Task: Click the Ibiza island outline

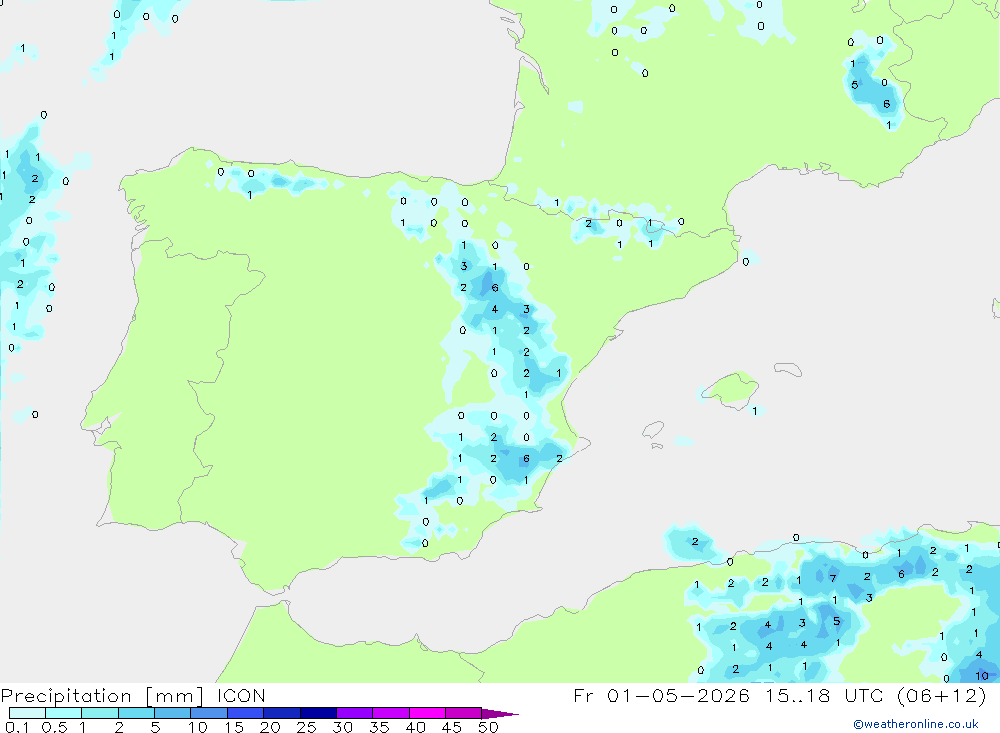Action: tap(653, 430)
